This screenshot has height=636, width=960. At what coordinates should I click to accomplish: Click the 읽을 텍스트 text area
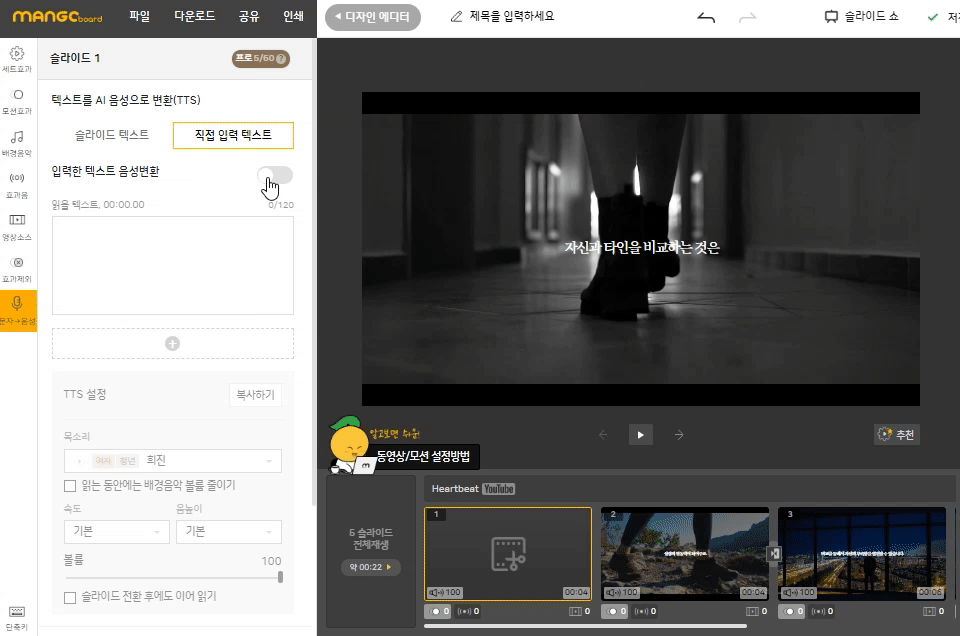(173, 266)
